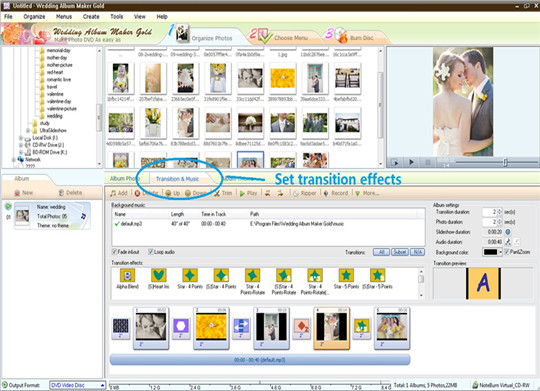Viewport: 540px width, 391px height.
Task: Expand the BD-ROM Drive (K:) node
Action: click(x=21, y=152)
